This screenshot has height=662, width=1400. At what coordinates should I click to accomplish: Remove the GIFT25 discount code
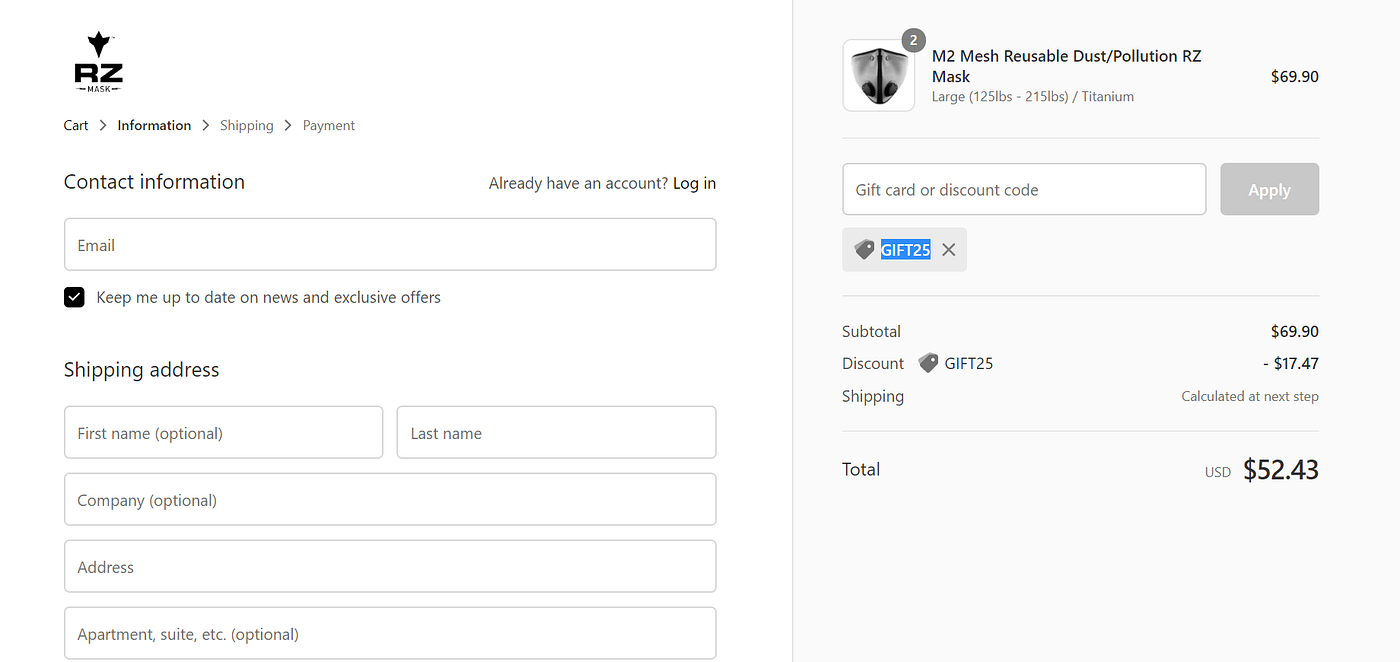pos(949,250)
